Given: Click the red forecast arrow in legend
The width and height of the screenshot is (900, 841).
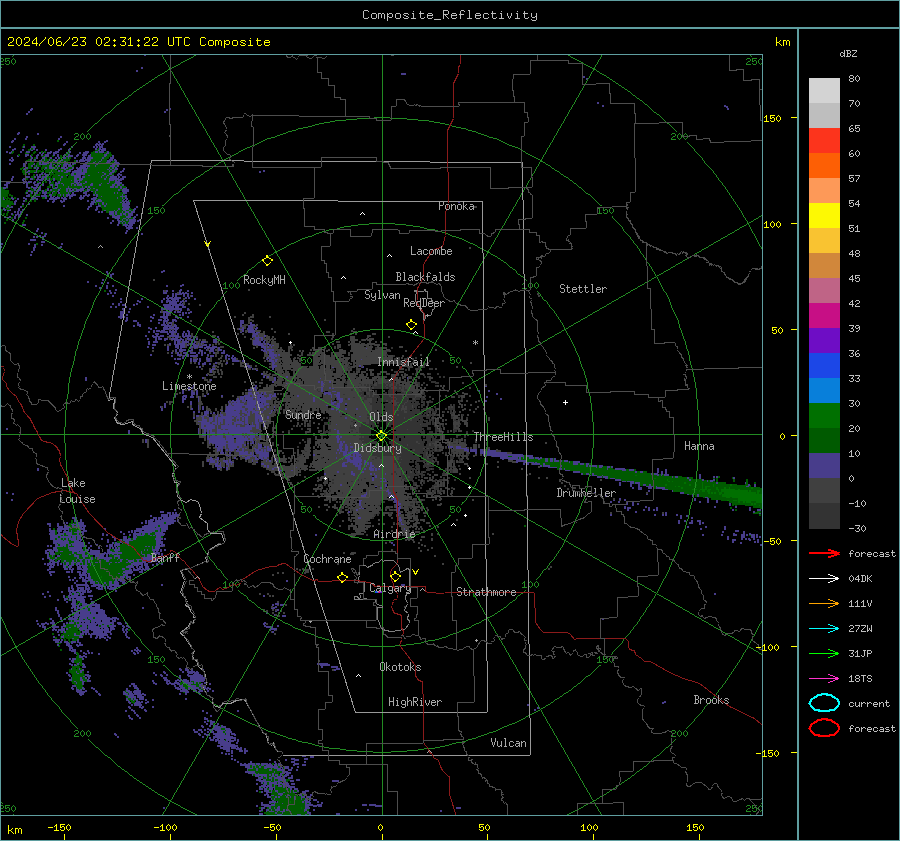Looking at the screenshot, I should [x=824, y=553].
